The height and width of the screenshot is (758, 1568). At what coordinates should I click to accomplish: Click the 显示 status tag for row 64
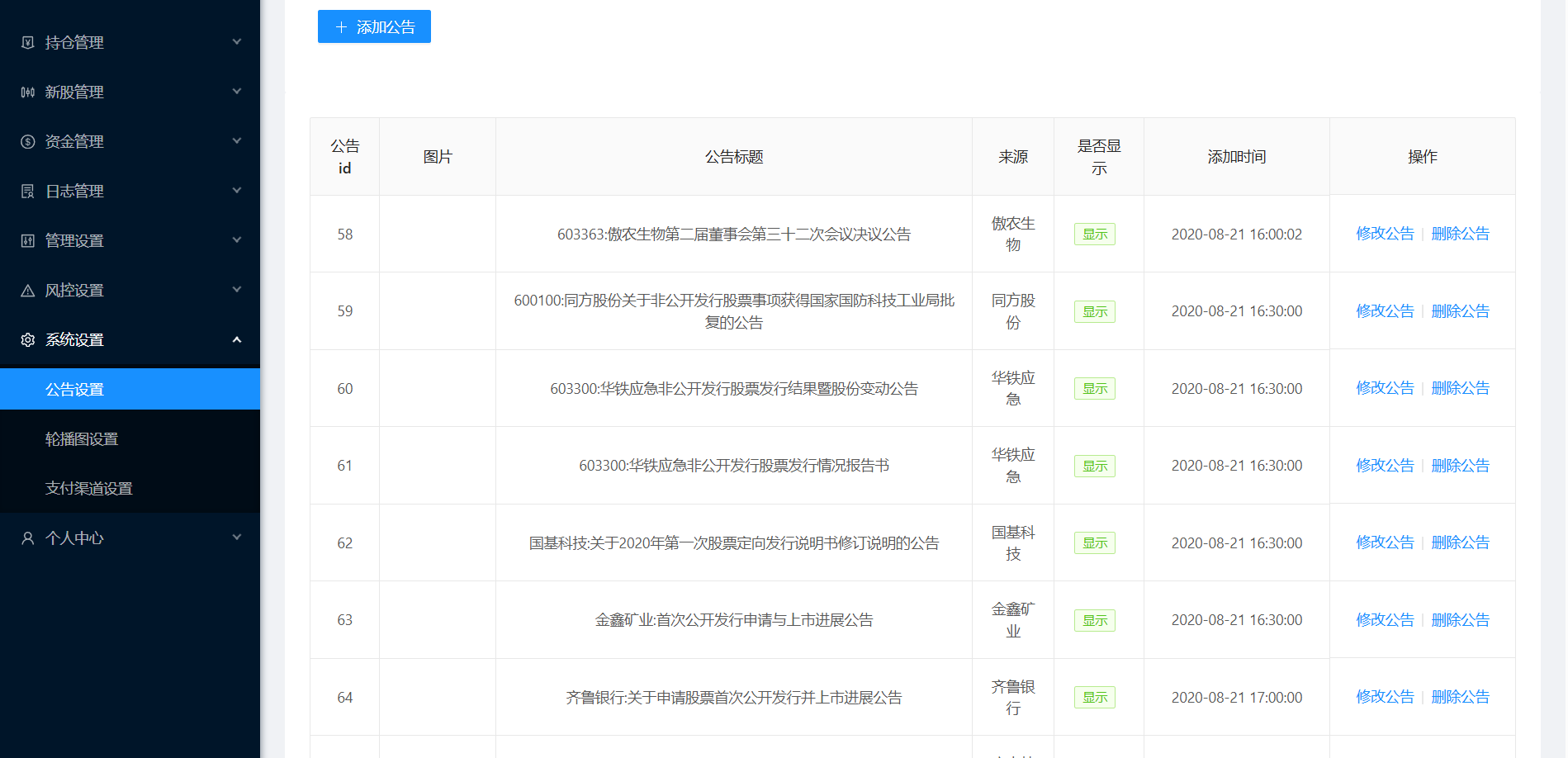coord(1094,698)
